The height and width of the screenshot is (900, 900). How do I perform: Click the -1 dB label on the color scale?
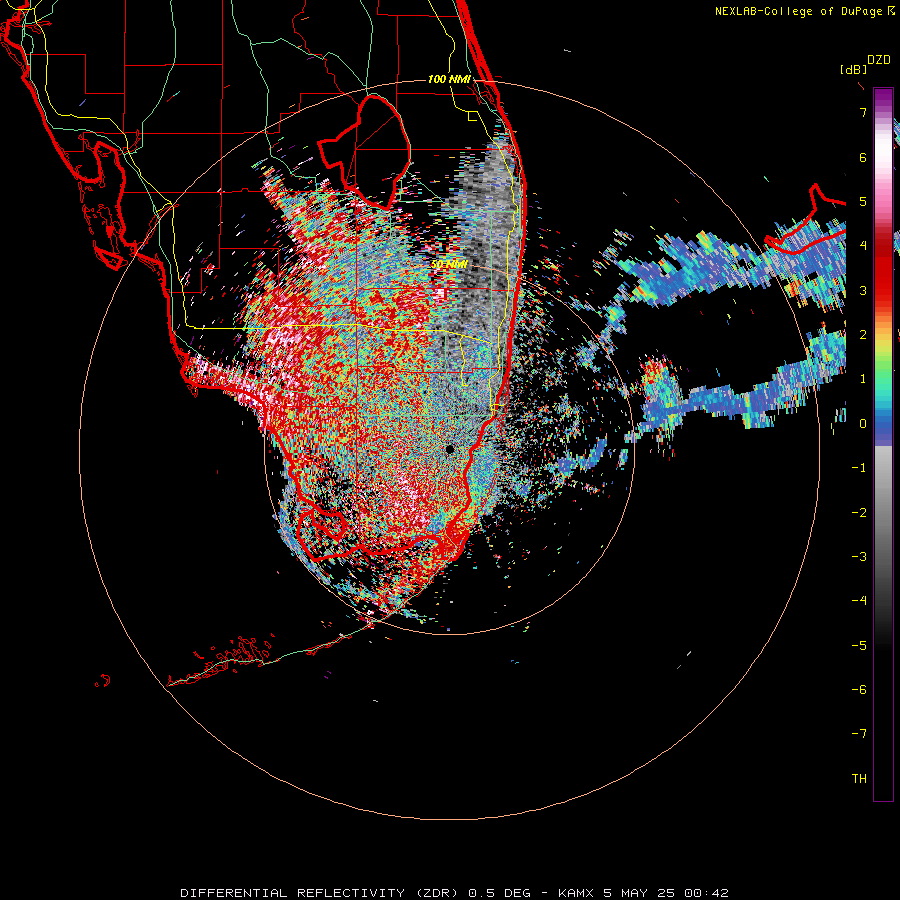tap(859, 468)
